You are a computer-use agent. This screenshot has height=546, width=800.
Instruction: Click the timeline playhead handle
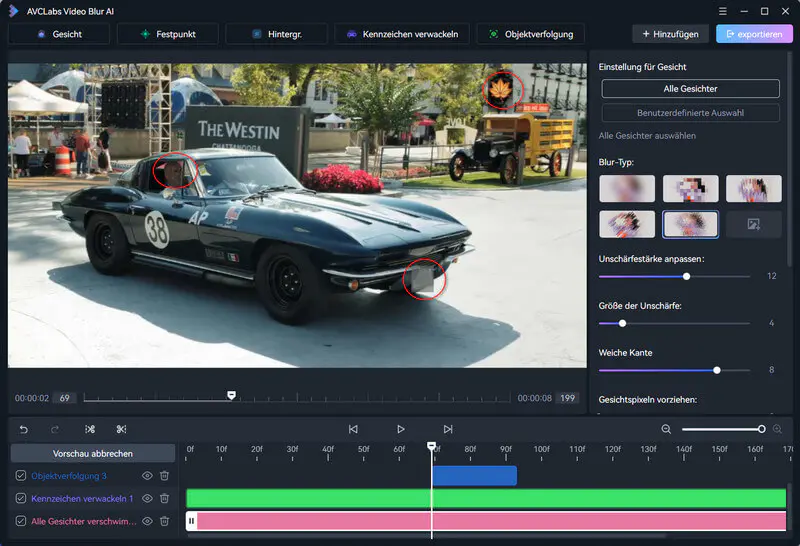click(x=432, y=446)
